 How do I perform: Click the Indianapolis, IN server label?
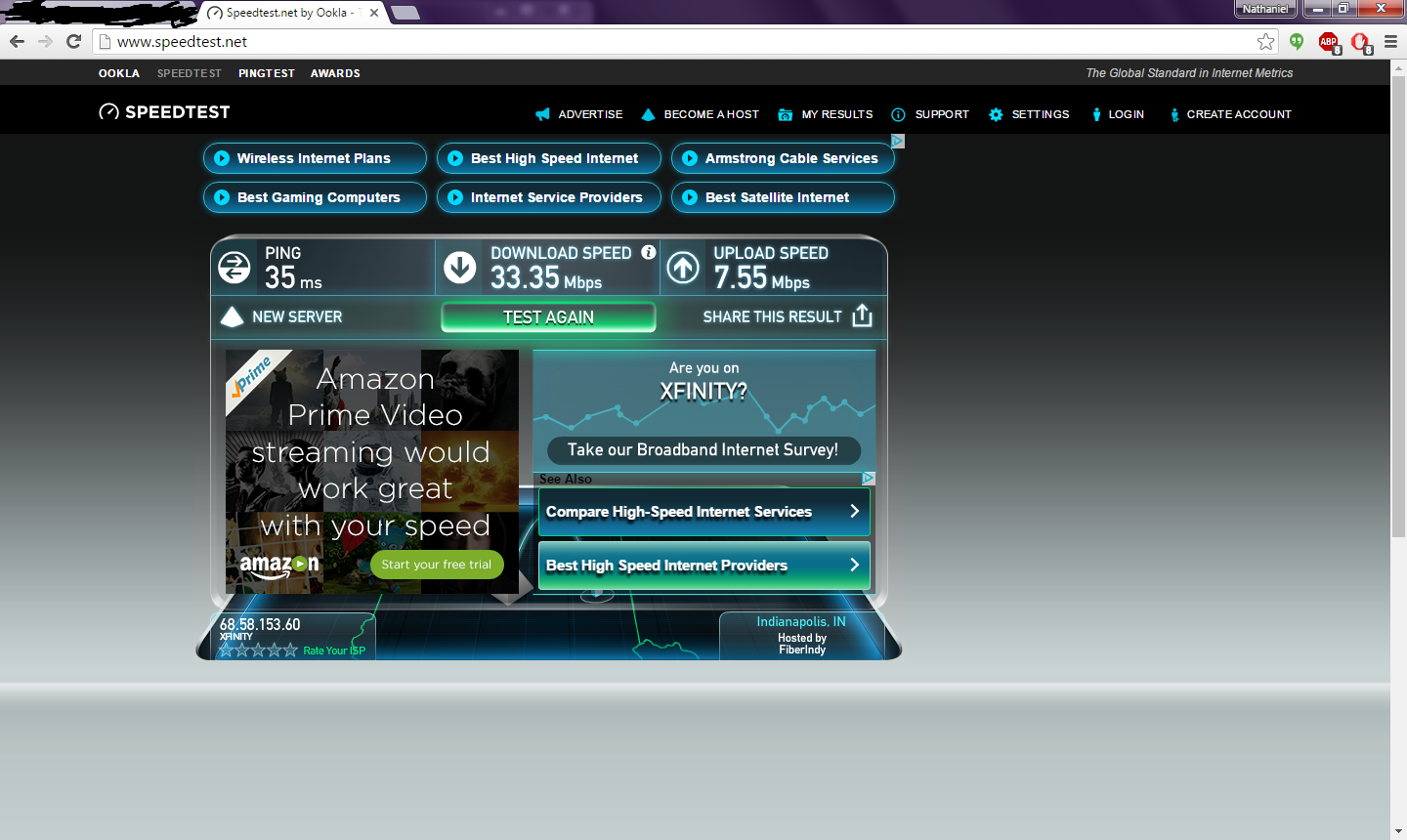pyautogui.click(x=801, y=621)
